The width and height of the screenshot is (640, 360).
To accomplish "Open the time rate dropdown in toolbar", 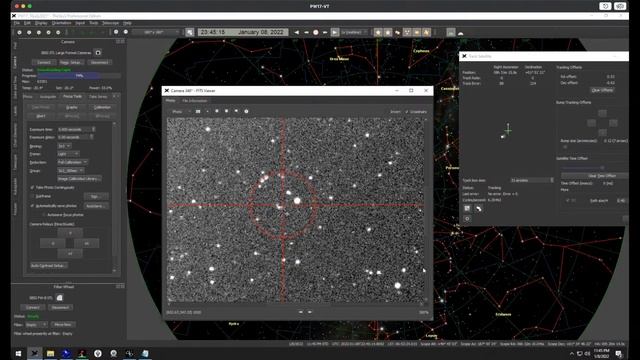I will coord(354,32).
